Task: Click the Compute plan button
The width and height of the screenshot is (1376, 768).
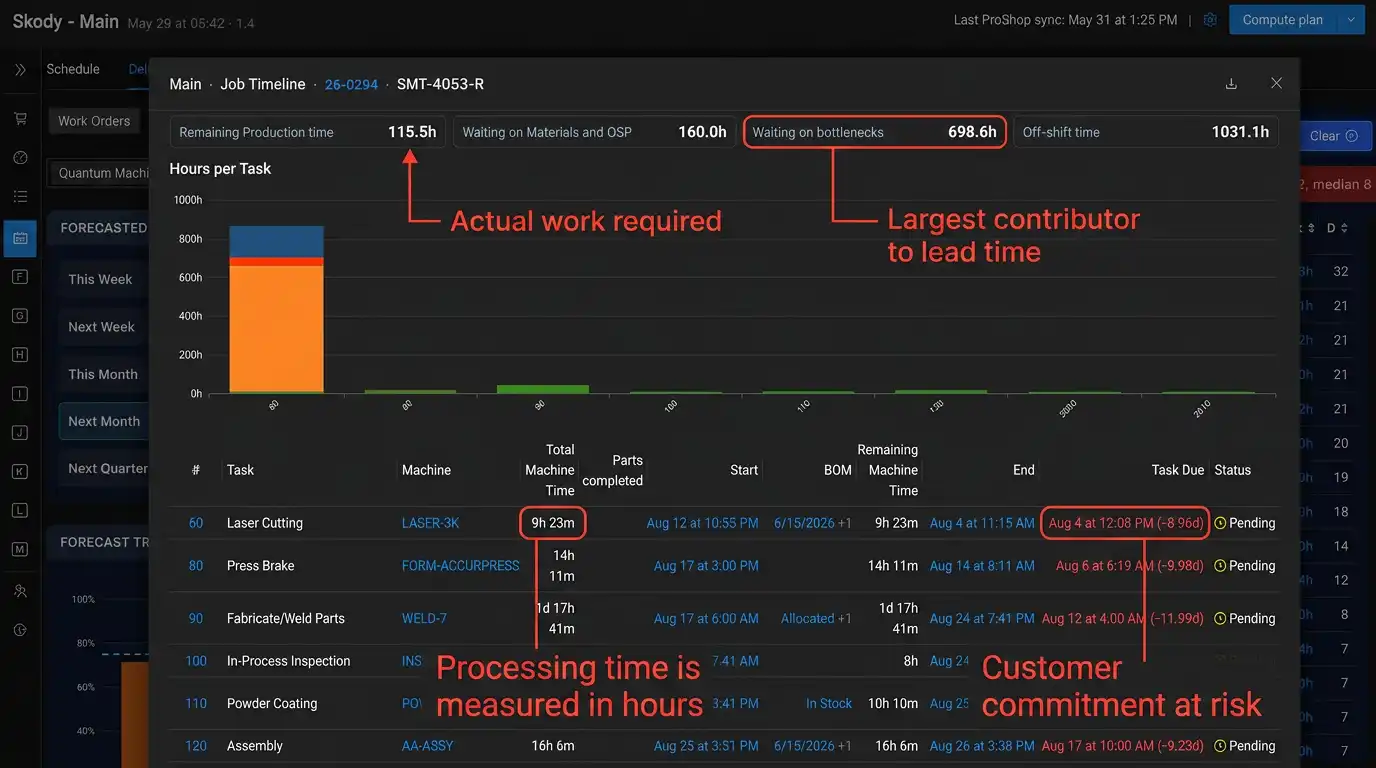Action: (1282, 20)
